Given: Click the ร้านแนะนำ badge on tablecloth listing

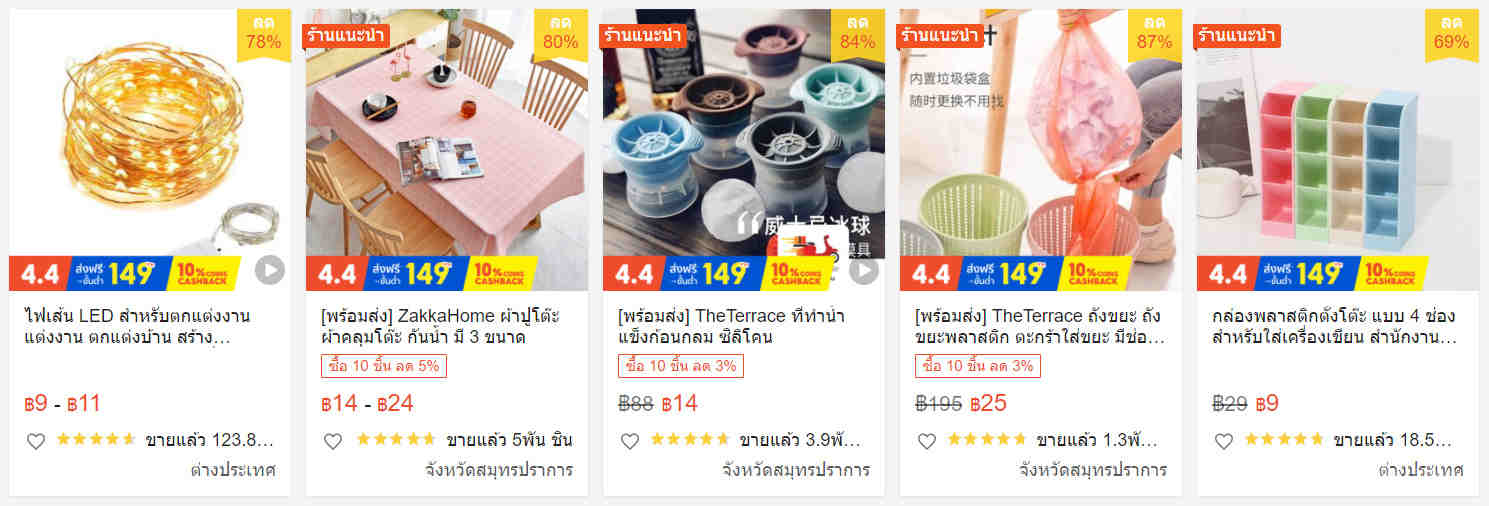Looking at the screenshot, I should (346, 36).
